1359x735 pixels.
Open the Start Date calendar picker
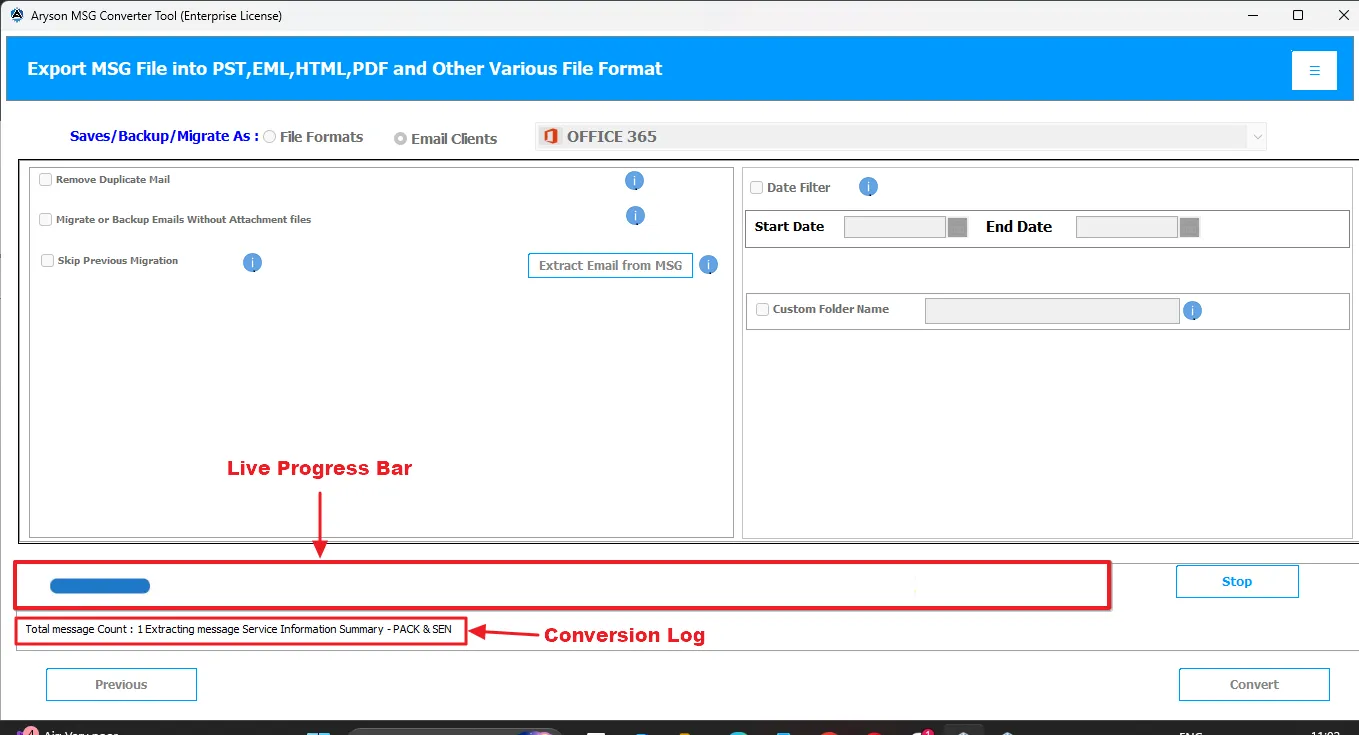957,227
